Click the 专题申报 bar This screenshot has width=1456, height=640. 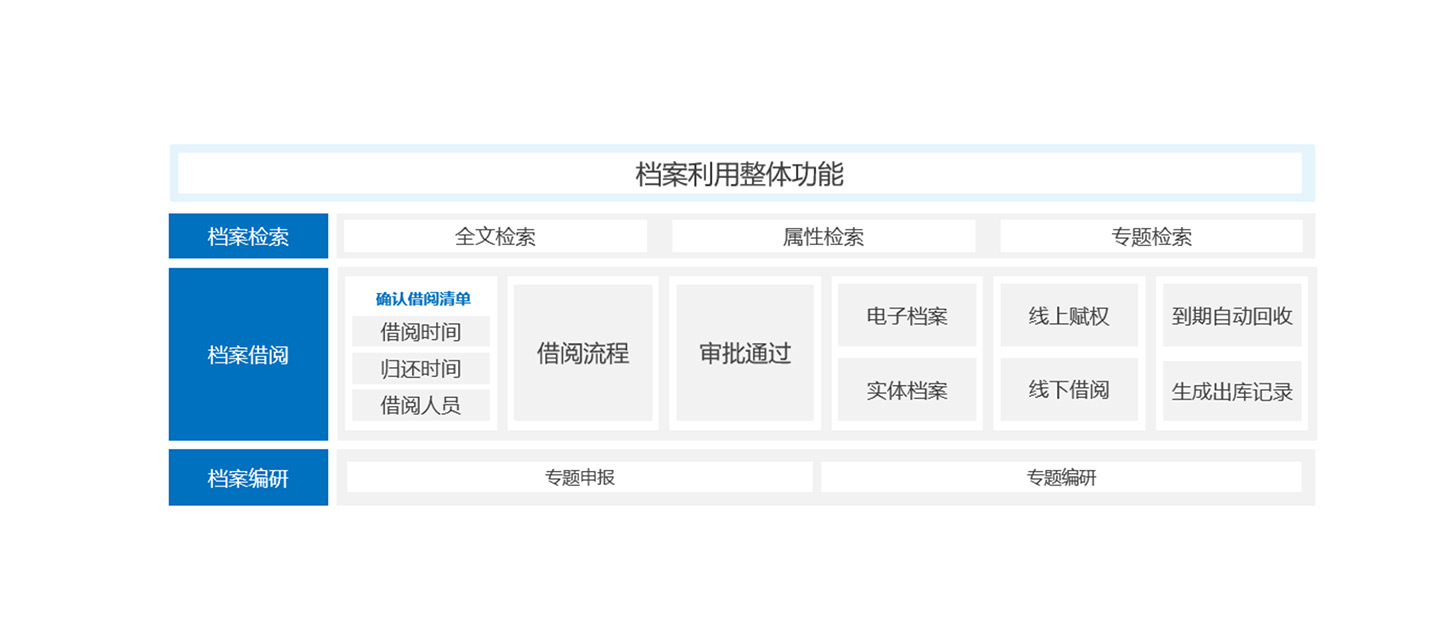(580, 477)
